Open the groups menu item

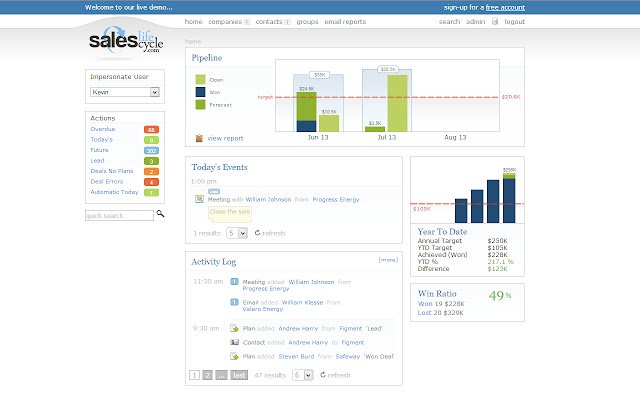pyautogui.click(x=307, y=22)
